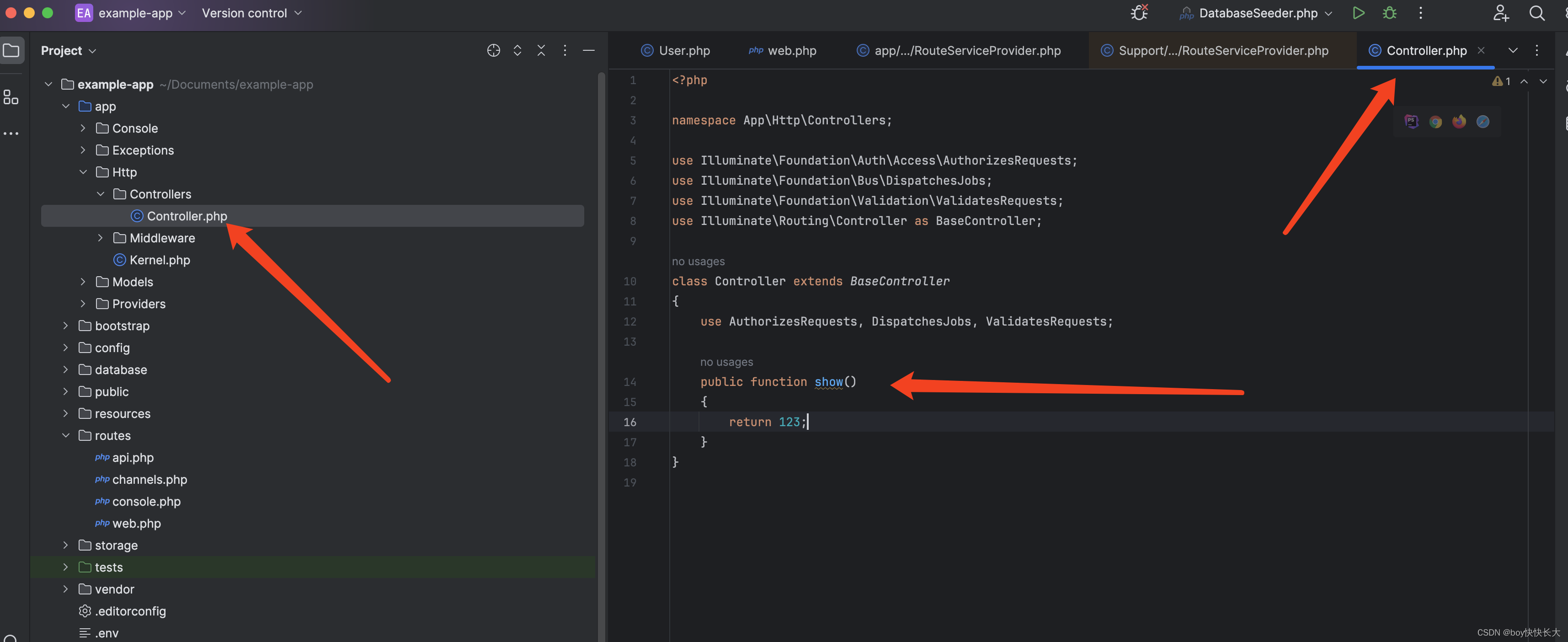Screen dimensions: 1568x642
Task: Hide the Project panel
Action: 589,51
